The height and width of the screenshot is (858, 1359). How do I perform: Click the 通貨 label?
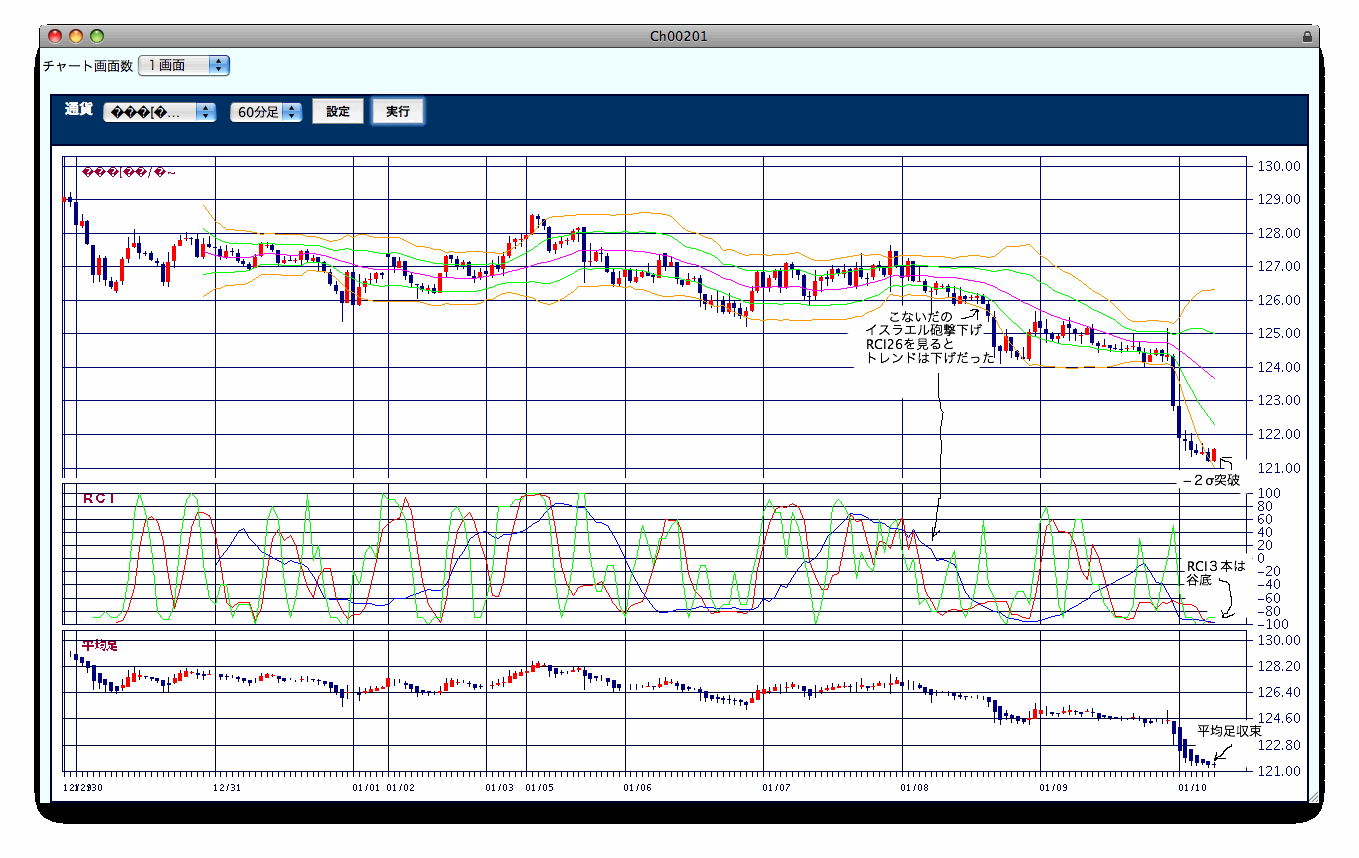pos(79,110)
